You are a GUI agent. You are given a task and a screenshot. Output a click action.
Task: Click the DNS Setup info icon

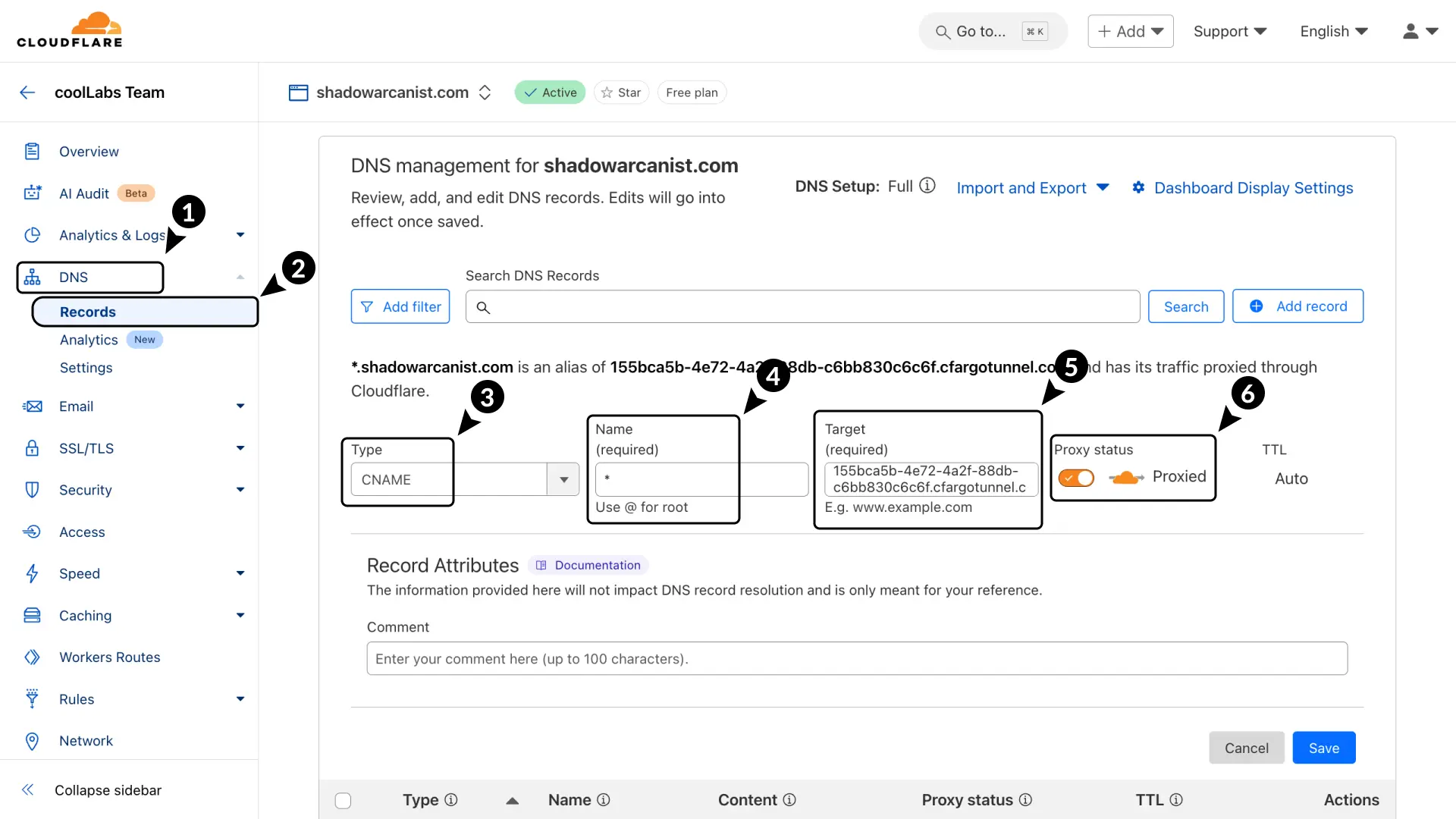pos(927,186)
